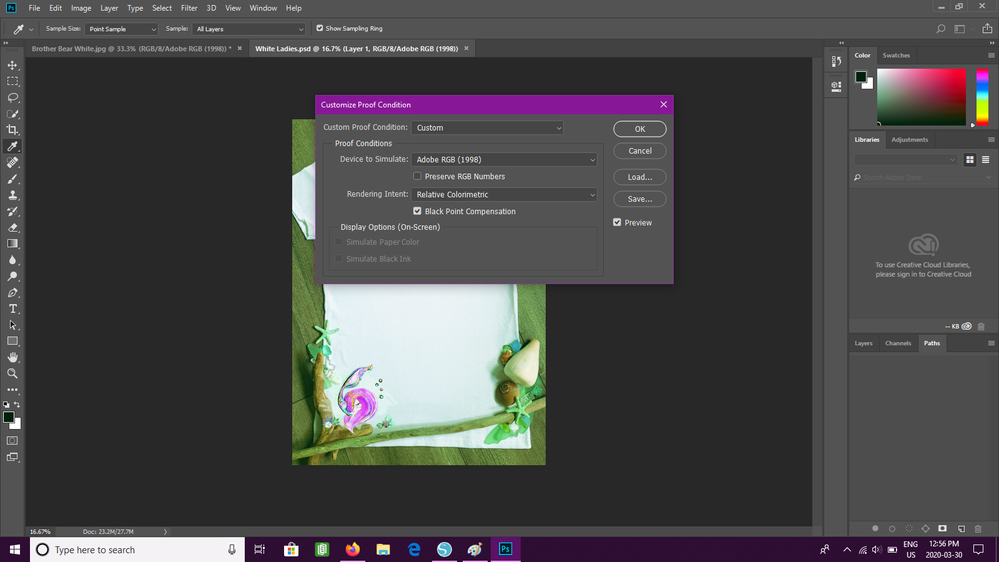Click the hue slider strip
The image size is (999, 562).
coord(982,97)
